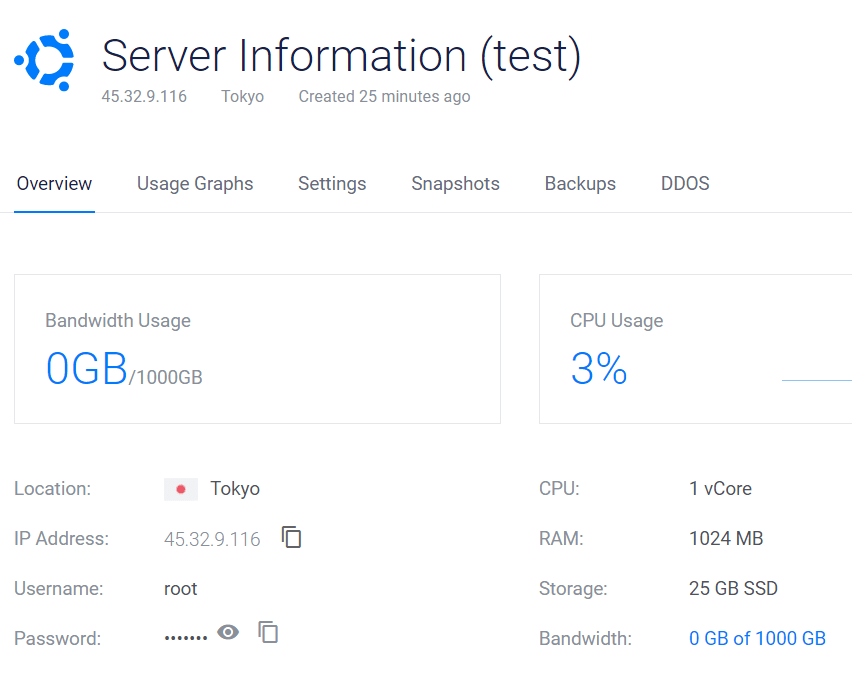
Task: Select the Backups tab
Action: coord(580,184)
